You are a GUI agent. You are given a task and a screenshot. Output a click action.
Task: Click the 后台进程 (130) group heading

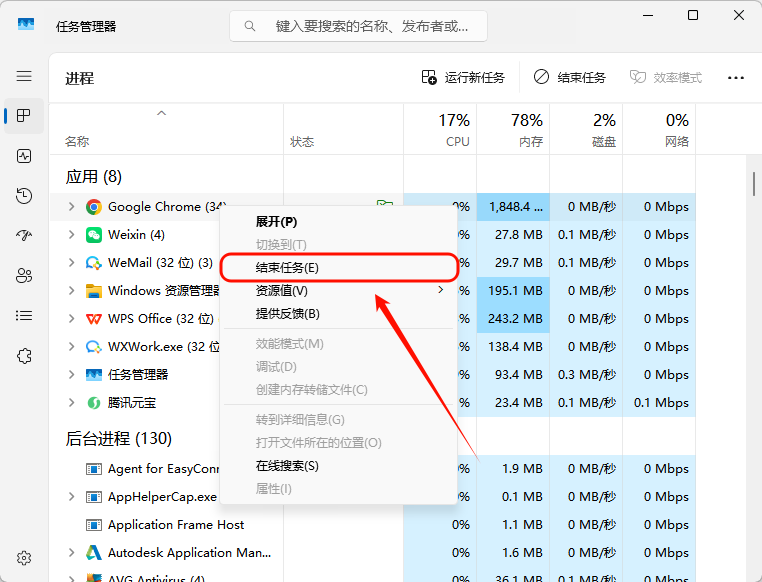(119, 439)
